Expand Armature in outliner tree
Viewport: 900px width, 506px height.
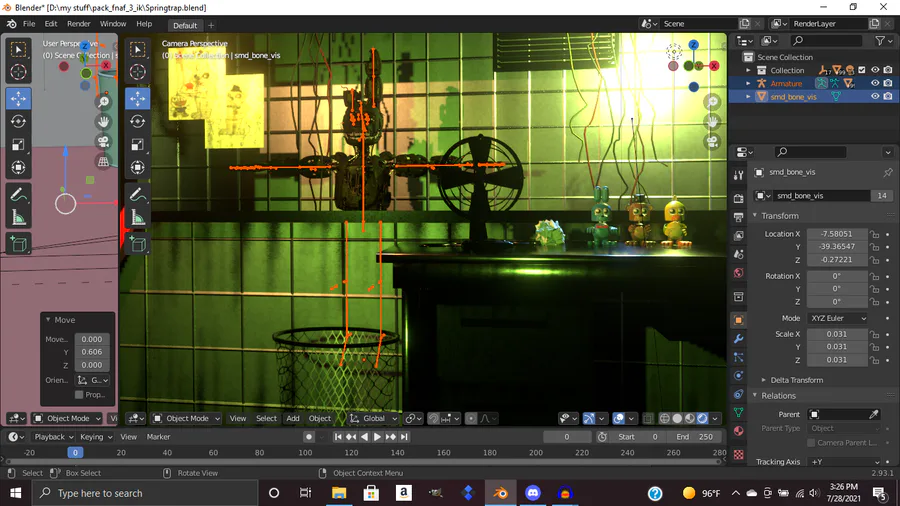click(748, 83)
